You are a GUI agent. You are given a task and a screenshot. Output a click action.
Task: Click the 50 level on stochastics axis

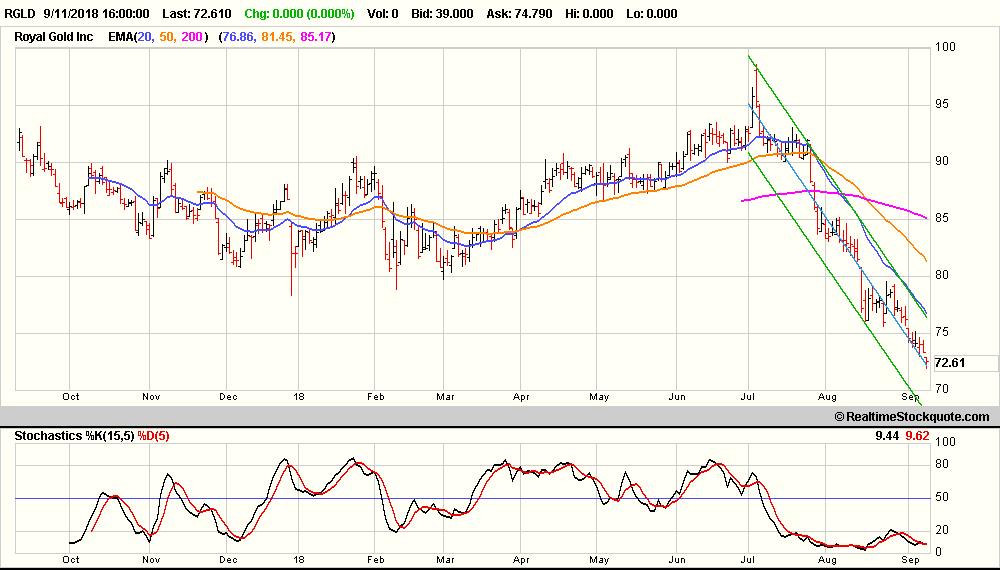tap(939, 497)
